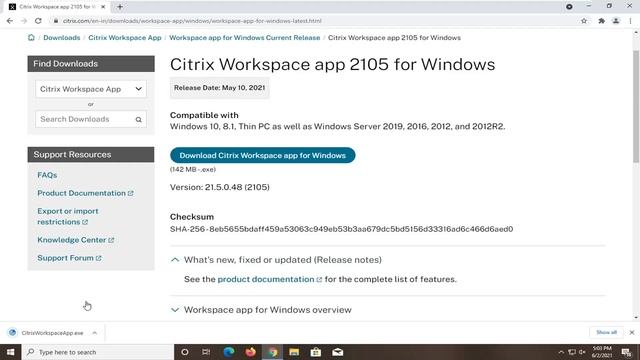640x360 pixels.
Task: Show hidden system tray icons
Action: coord(561,352)
